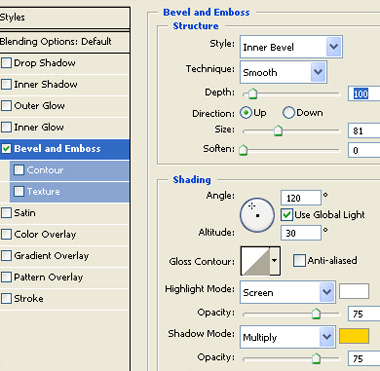Open the white highlight color swatch
380x371 pixels.
(354, 291)
